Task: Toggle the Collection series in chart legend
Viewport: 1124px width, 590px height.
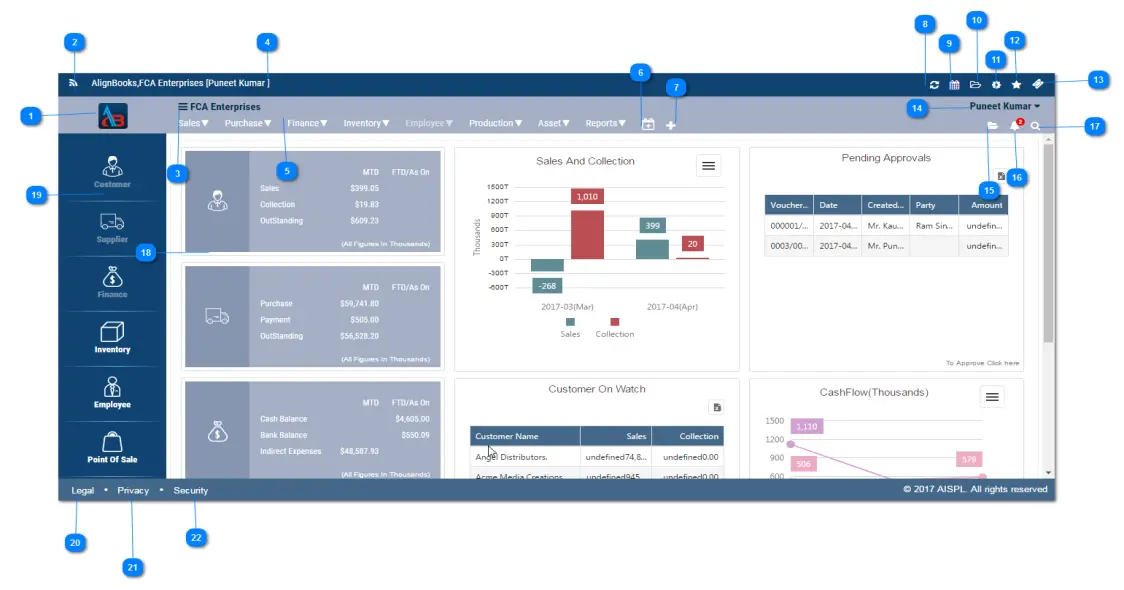Action: tap(614, 328)
